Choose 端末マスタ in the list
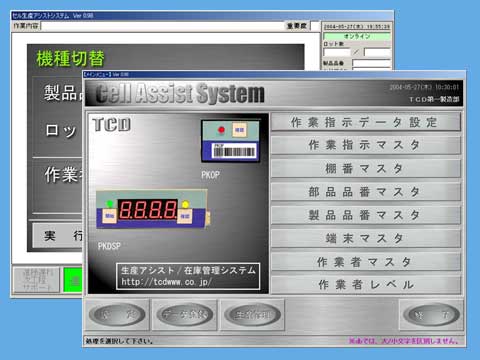The height and width of the screenshot is (360, 480). [366, 238]
